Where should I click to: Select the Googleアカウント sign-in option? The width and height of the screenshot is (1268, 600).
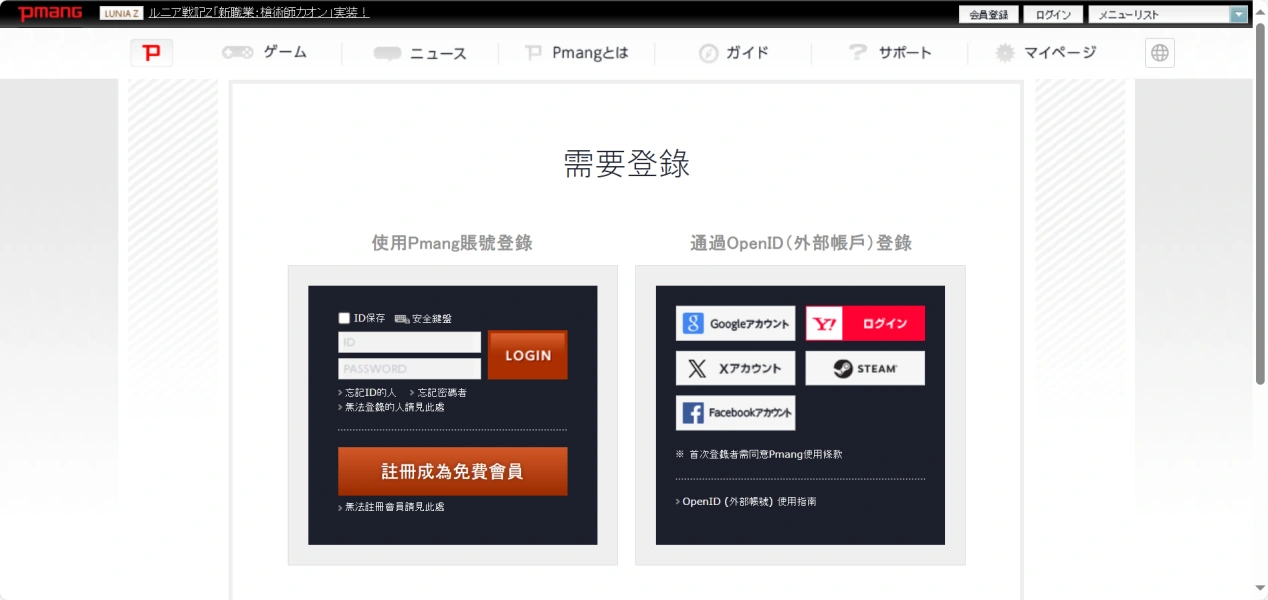click(x=735, y=323)
